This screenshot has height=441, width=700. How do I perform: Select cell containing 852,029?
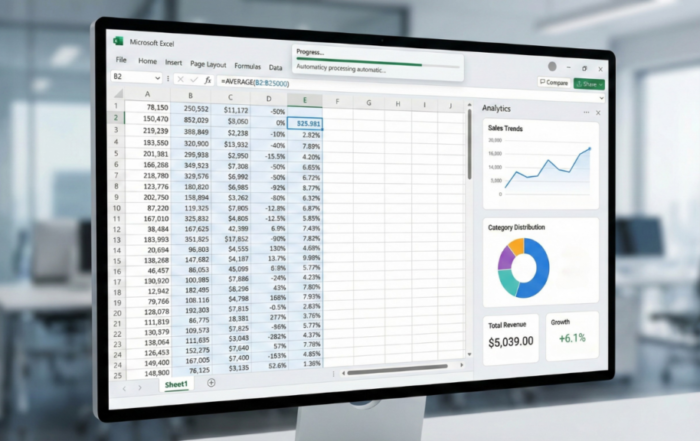(x=191, y=120)
